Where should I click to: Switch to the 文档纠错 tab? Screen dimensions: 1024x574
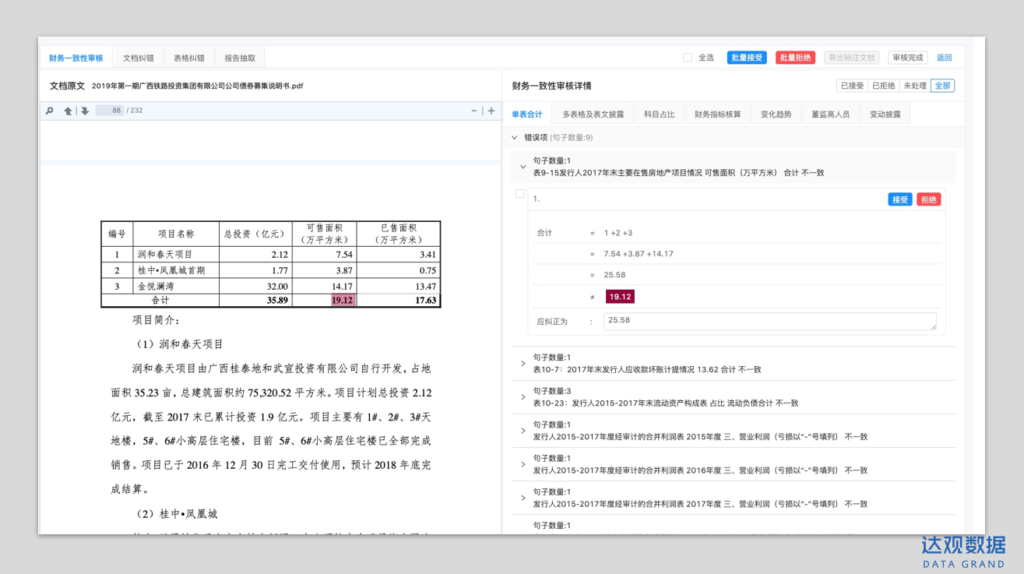pos(139,58)
